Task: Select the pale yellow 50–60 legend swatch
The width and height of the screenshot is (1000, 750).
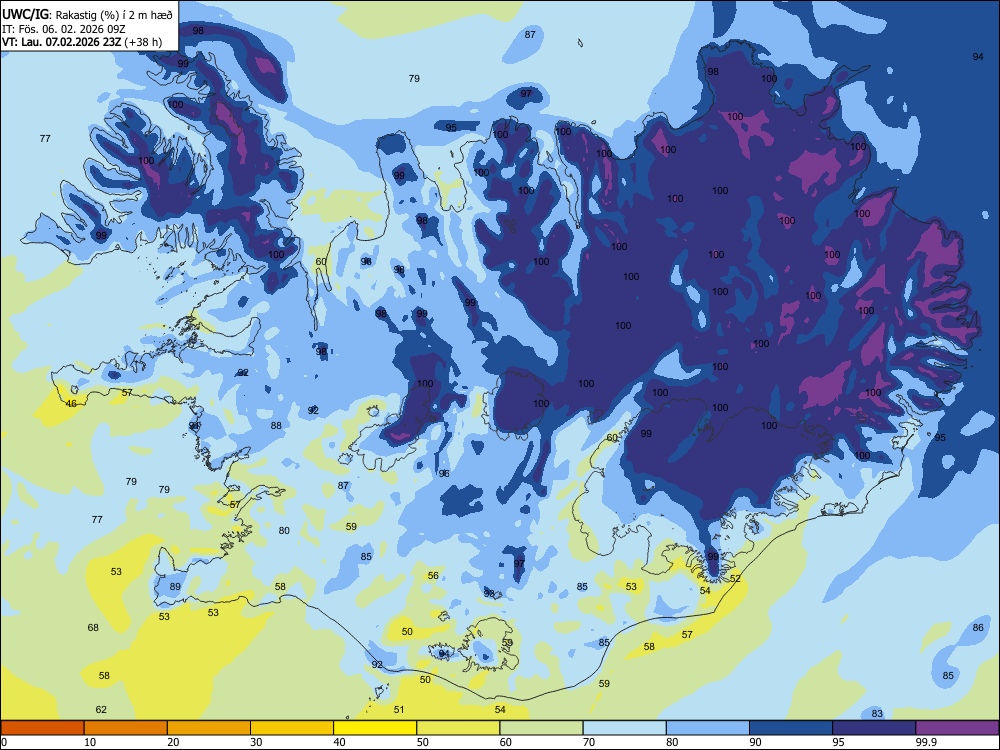Action: point(458,728)
